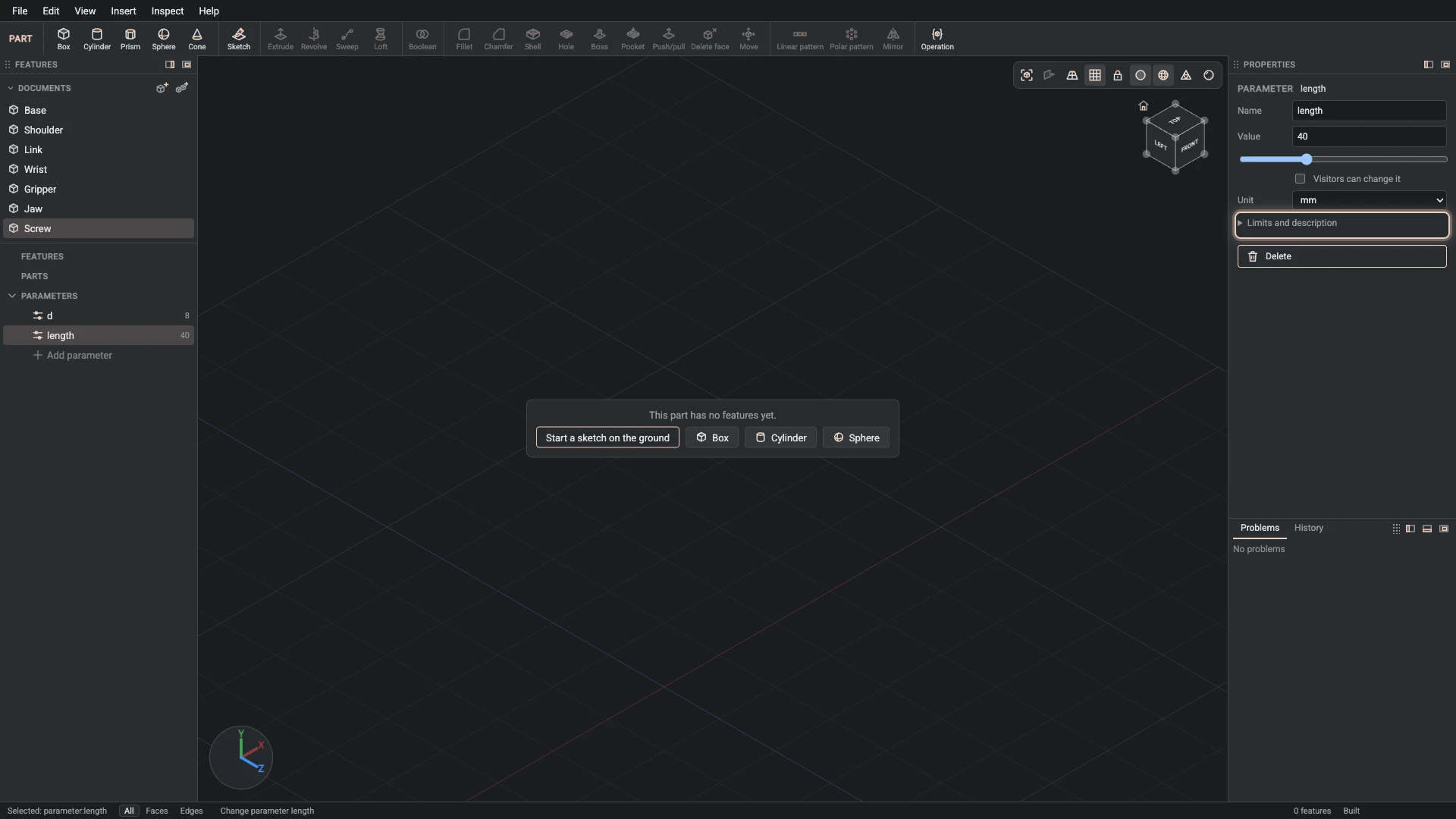Open the Inspect menu
This screenshot has height=819, width=1456.
(x=168, y=11)
